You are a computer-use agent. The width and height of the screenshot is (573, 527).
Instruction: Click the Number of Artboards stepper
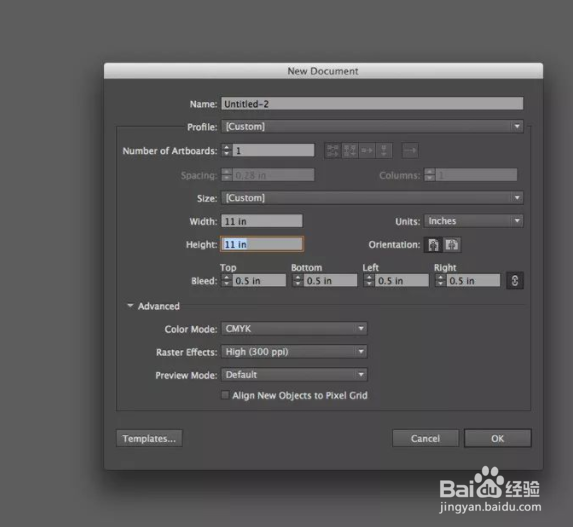pyautogui.click(x=227, y=150)
